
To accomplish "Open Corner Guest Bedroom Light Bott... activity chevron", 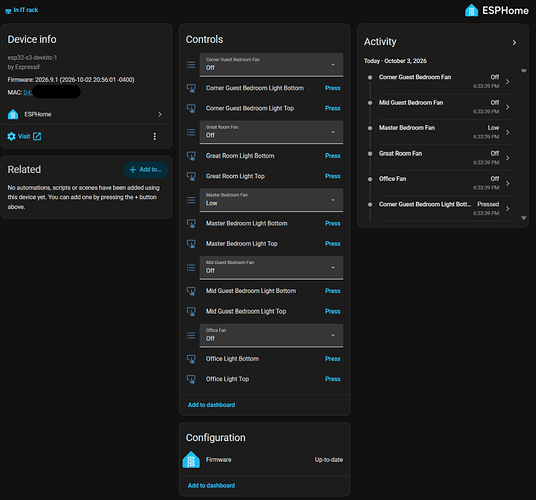I will (x=508, y=208).
